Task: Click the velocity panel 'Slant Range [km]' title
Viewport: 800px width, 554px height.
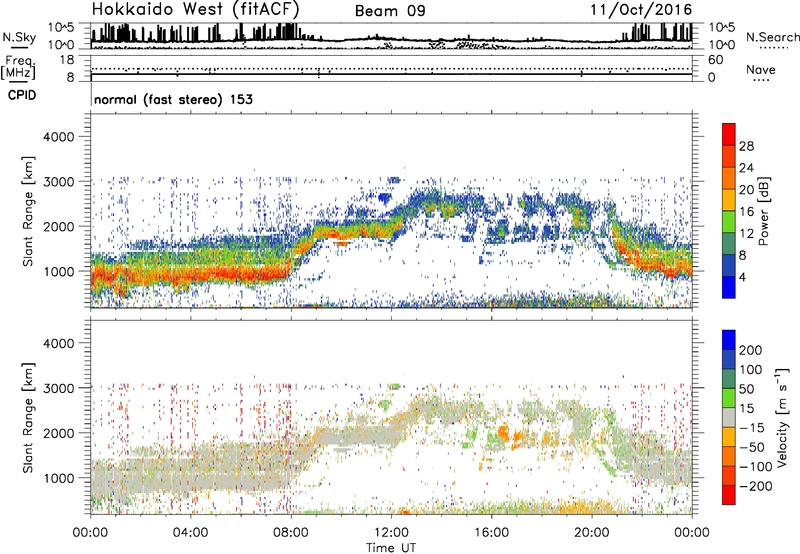Action: tap(28, 418)
